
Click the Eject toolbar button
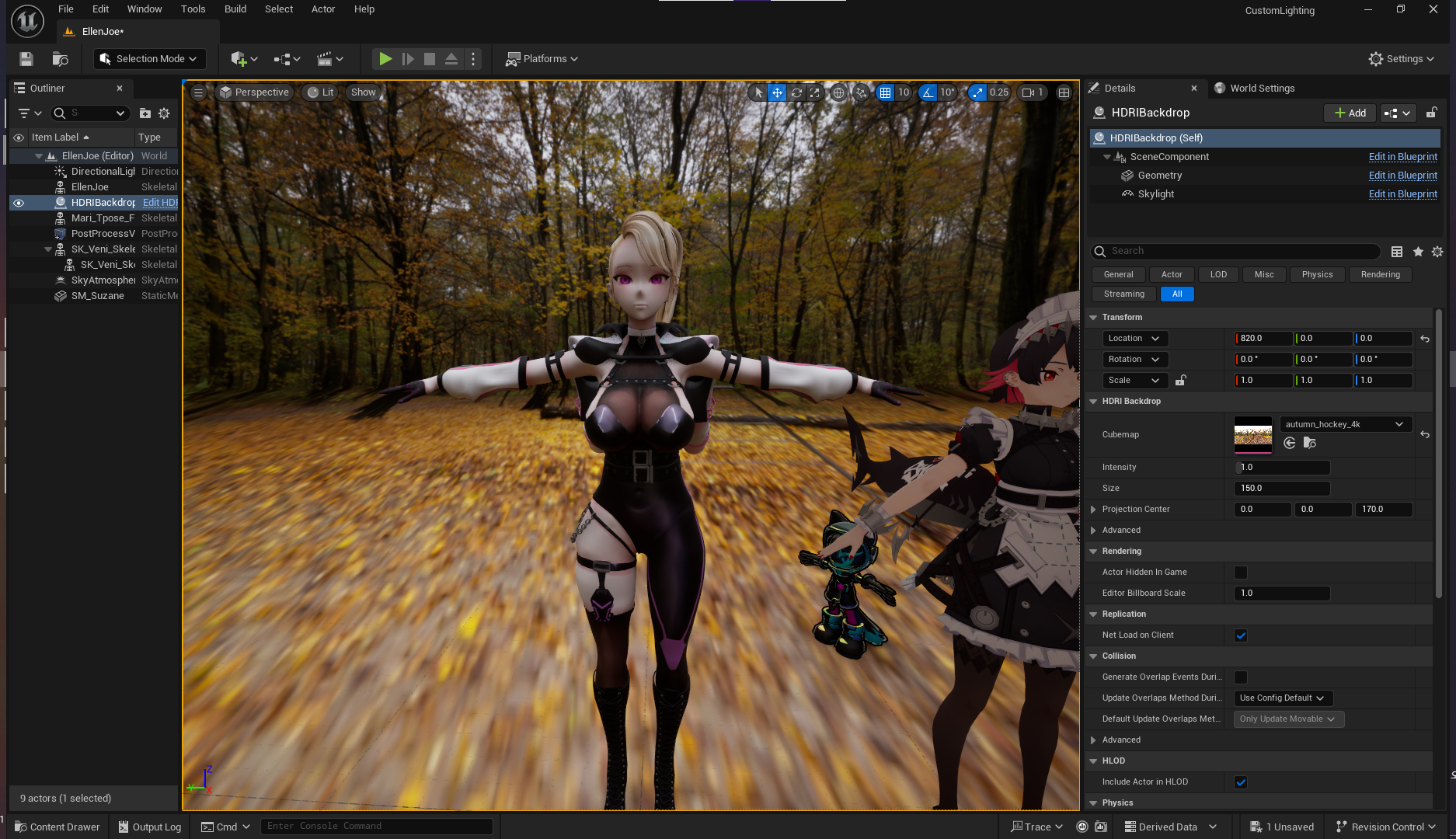click(x=451, y=59)
